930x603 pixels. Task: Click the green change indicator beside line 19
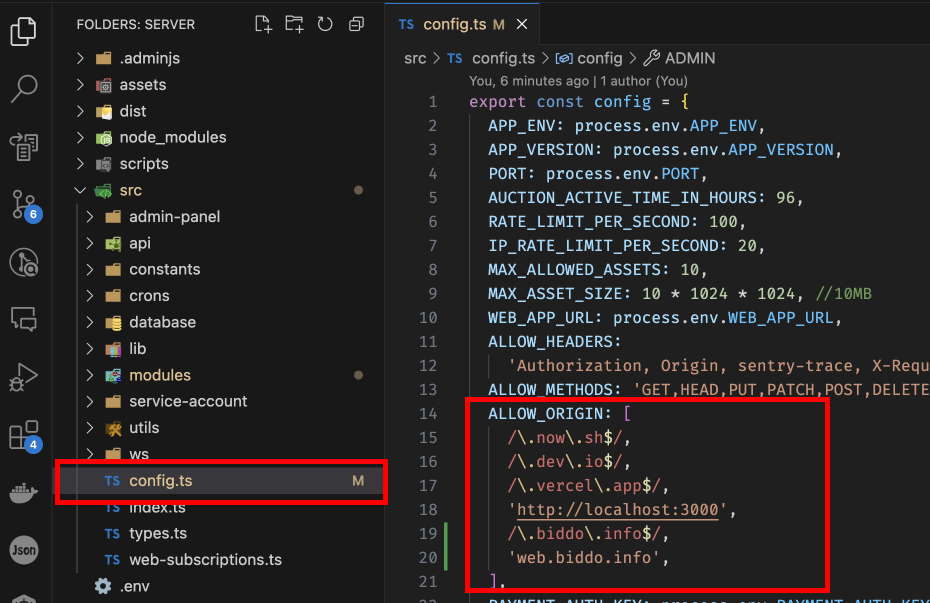pos(445,534)
